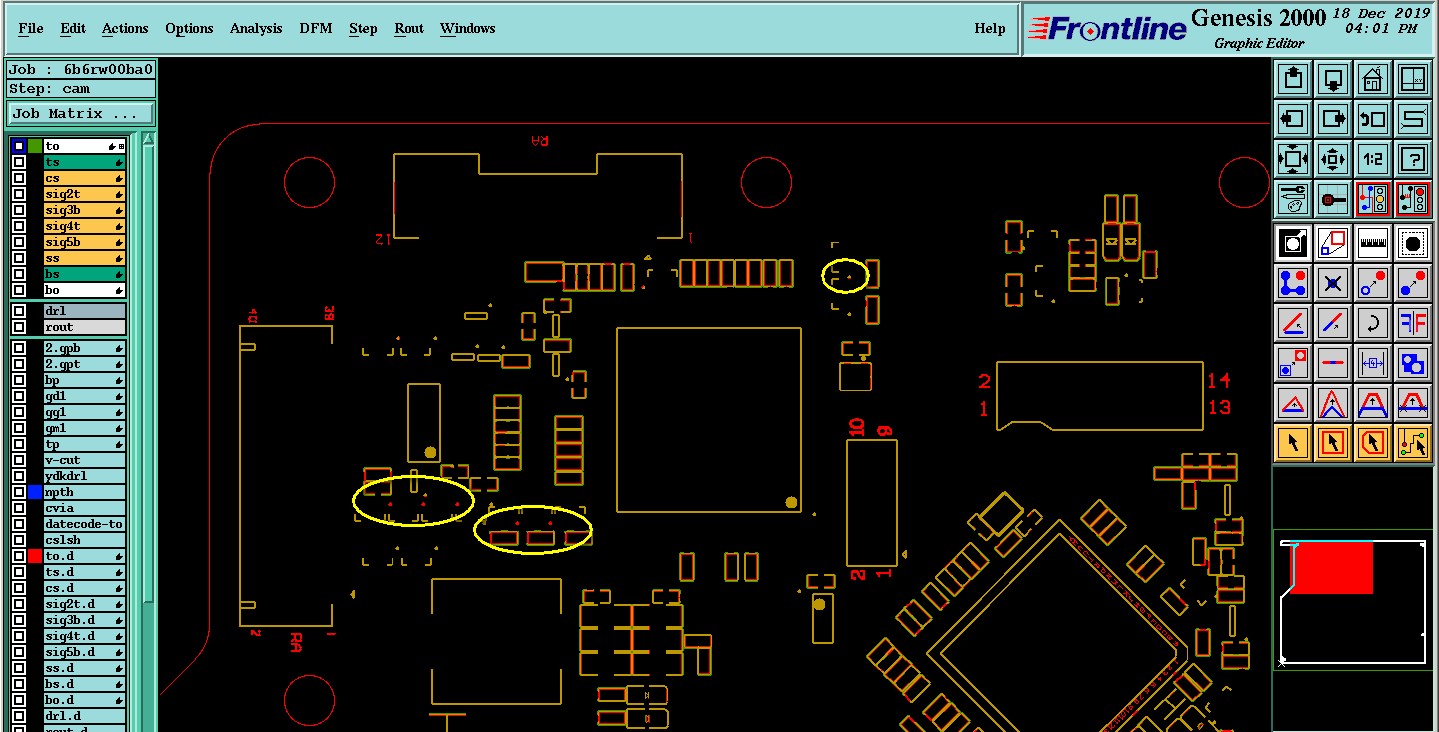Click the pan right arrow icon

pyautogui.click(x=1333, y=119)
